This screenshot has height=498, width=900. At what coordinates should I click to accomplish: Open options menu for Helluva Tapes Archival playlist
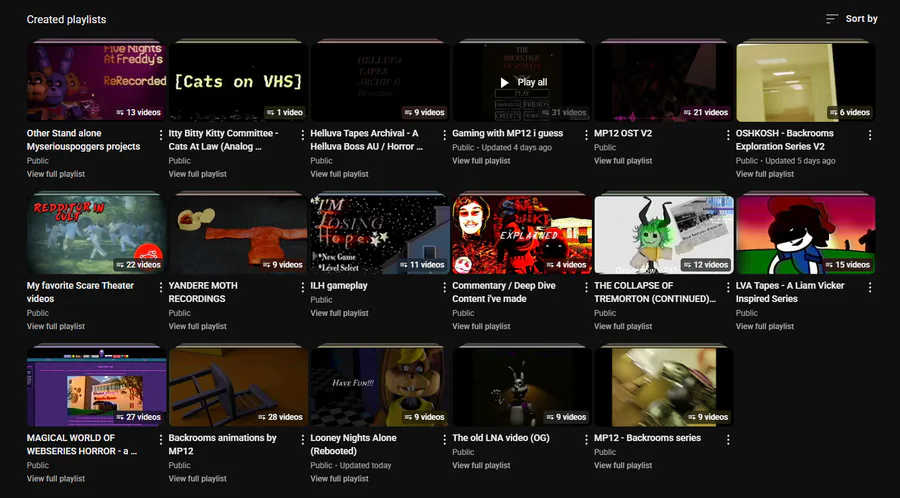point(444,135)
